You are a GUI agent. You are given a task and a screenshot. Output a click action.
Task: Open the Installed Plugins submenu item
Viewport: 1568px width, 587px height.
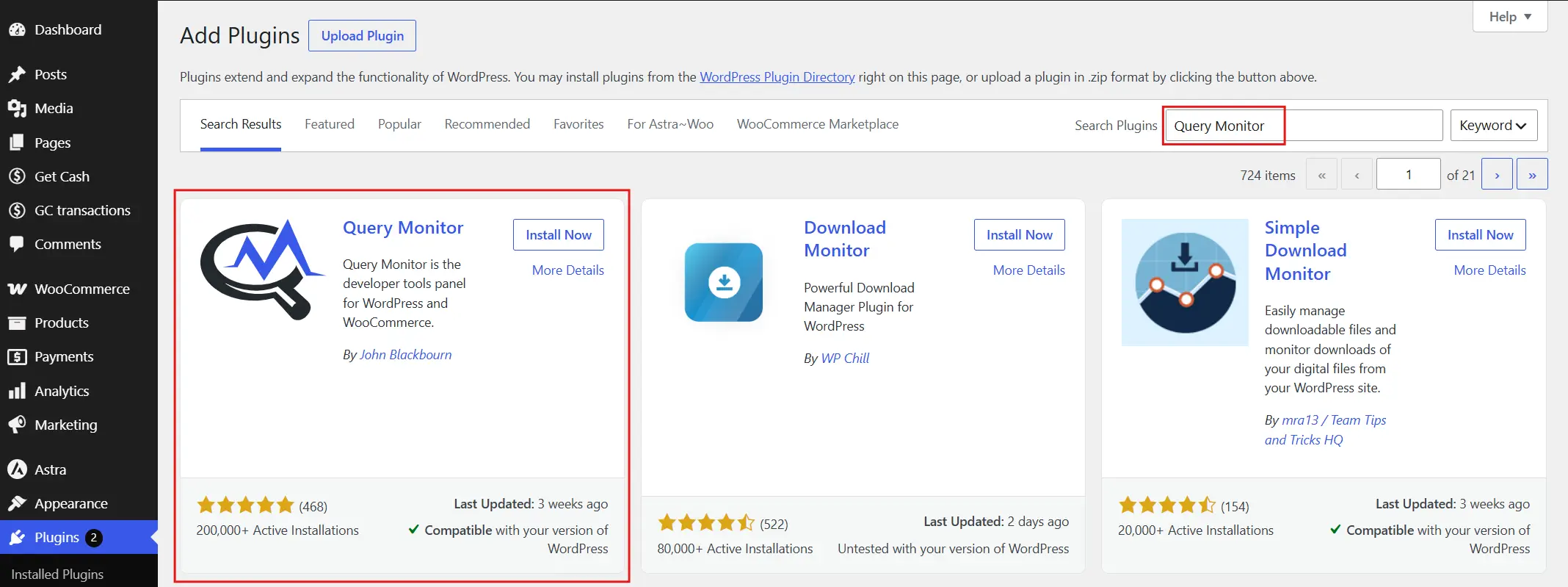pos(57,575)
